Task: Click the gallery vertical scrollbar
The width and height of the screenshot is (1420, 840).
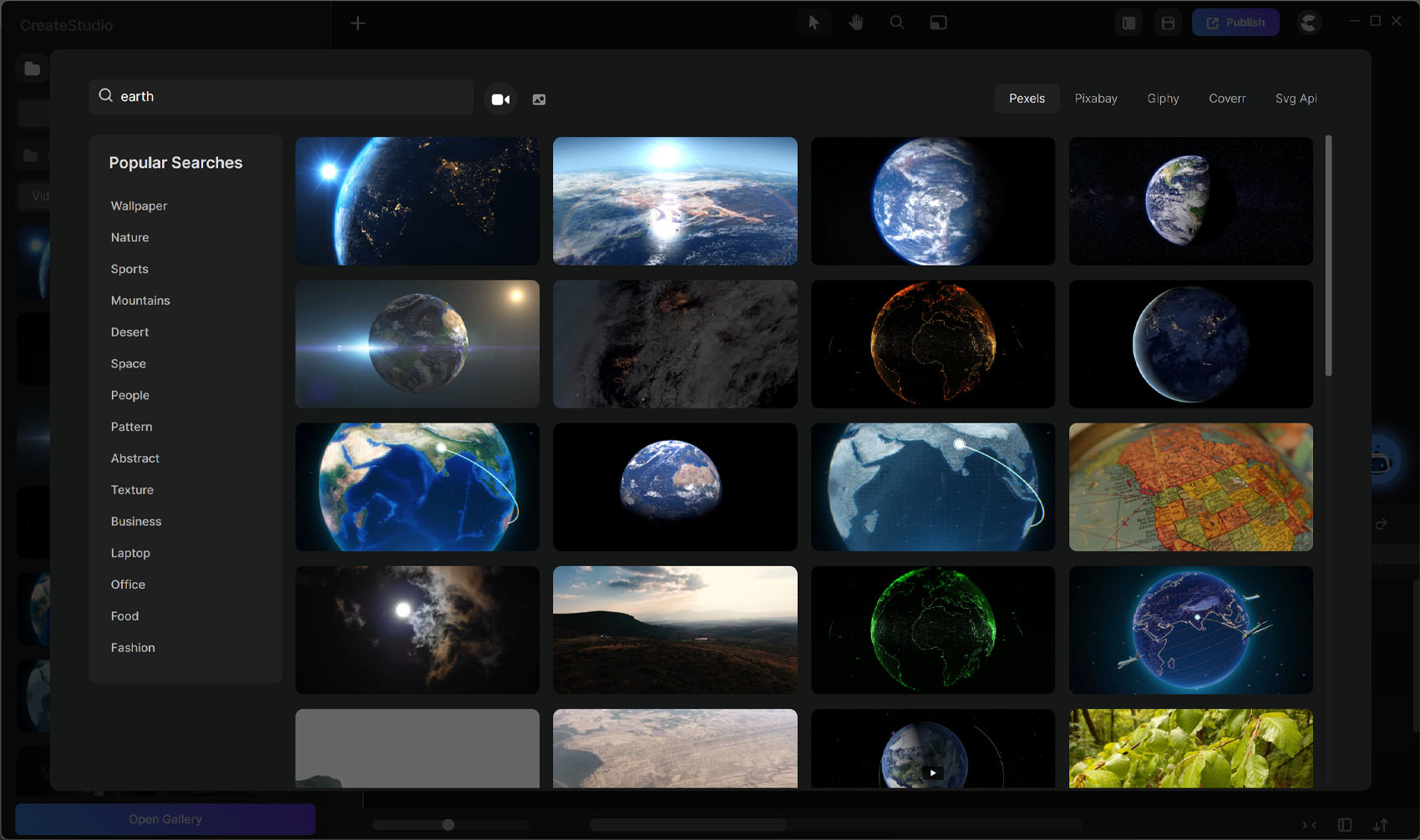Action: (1328, 256)
